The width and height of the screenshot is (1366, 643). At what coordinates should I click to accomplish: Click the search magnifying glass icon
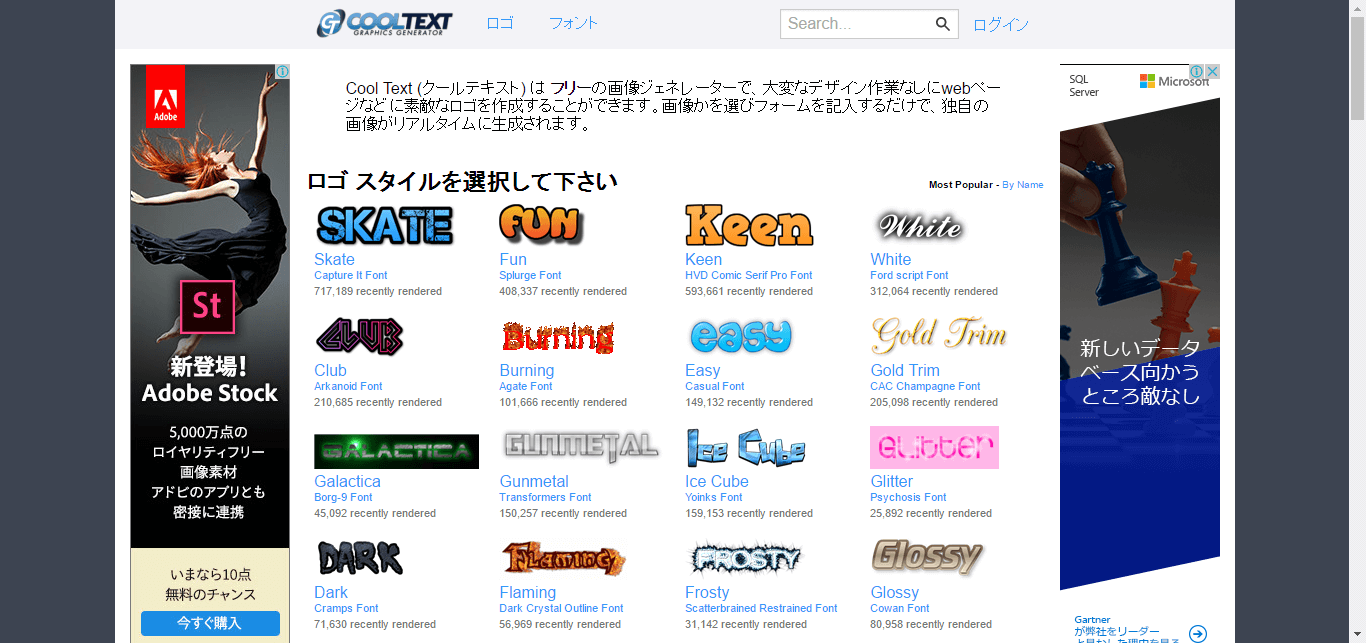coord(941,23)
